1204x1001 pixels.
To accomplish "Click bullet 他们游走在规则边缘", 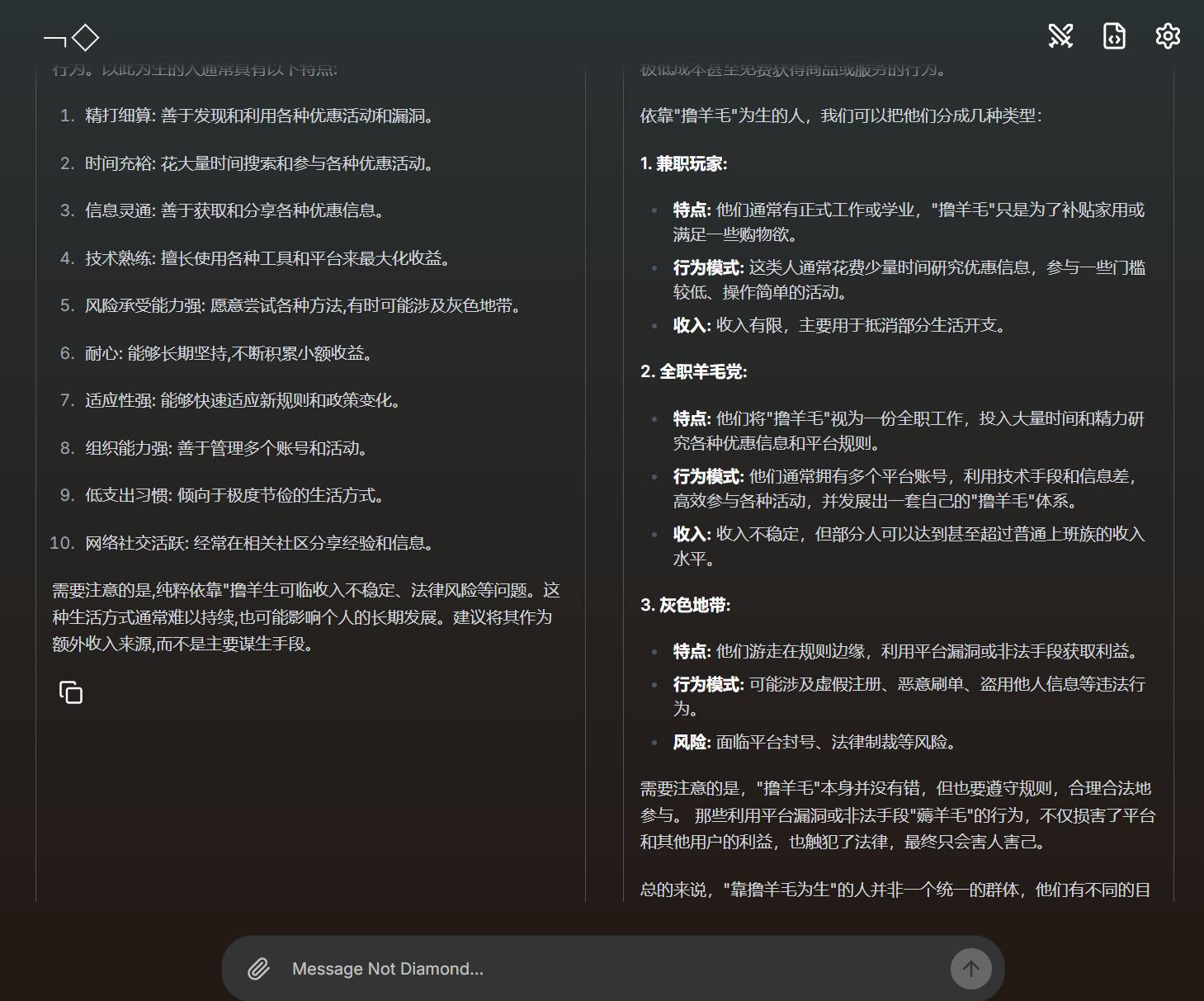I will (908, 651).
